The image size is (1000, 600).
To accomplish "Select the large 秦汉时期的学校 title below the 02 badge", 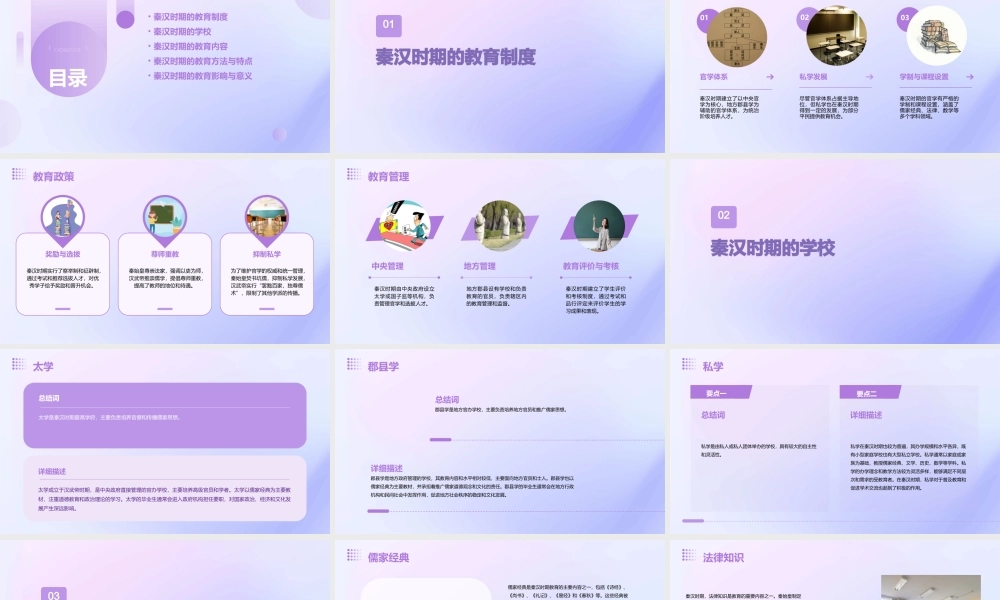I will coord(772,248).
